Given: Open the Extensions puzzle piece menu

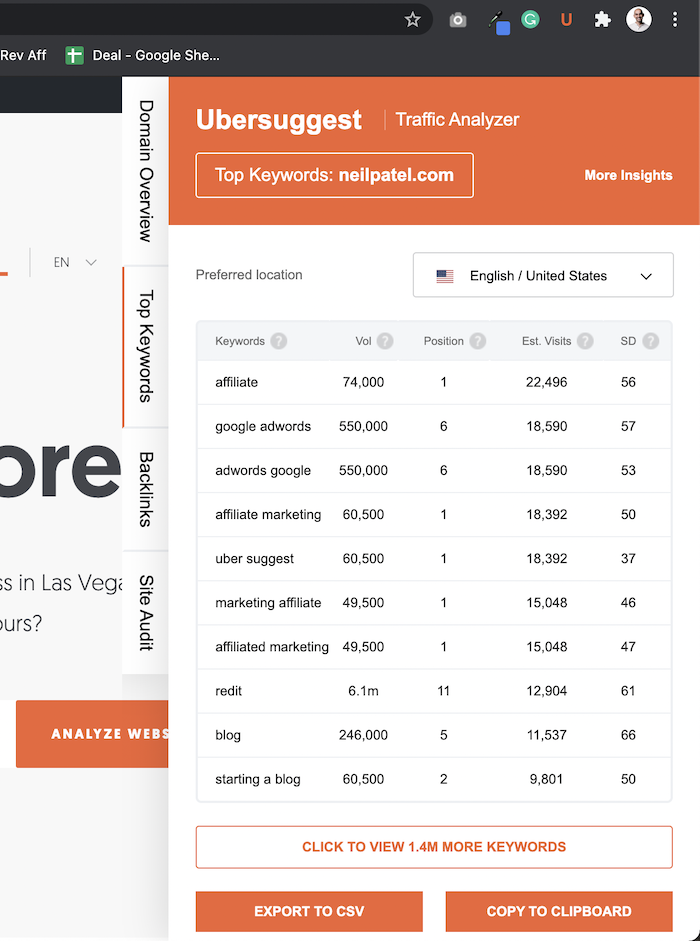Looking at the screenshot, I should [602, 20].
